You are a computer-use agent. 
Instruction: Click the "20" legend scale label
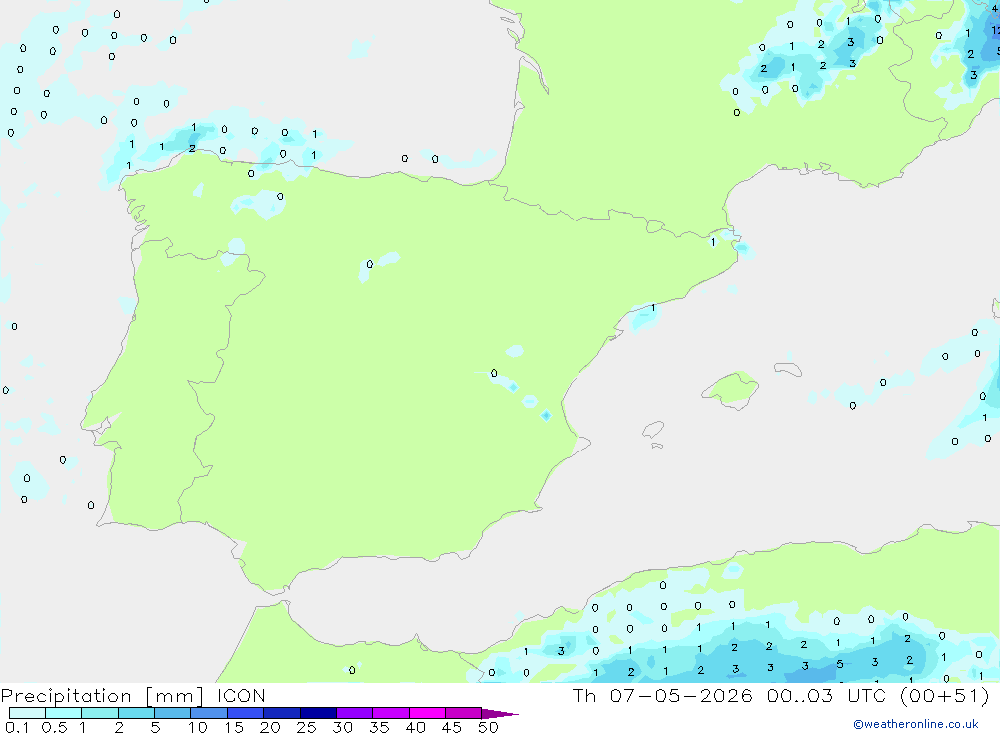pyautogui.click(x=270, y=727)
